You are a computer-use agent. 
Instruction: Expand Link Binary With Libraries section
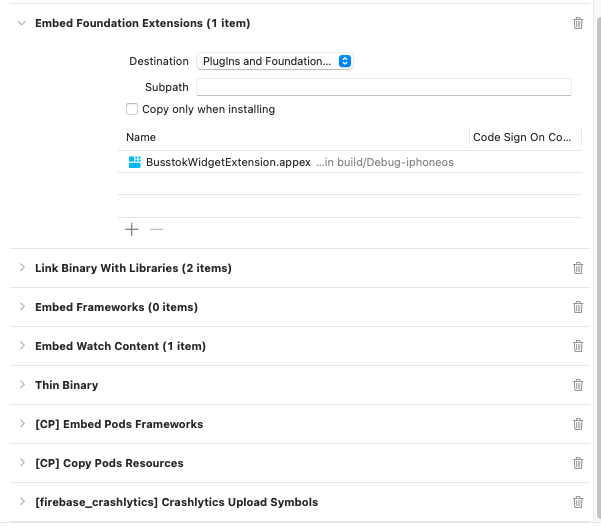(22, 268)
